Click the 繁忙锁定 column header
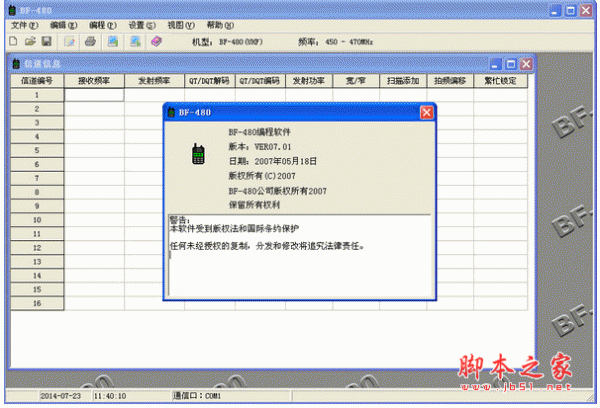The width and height of the screenshot is (600, 408). click(x=501, y=81)
